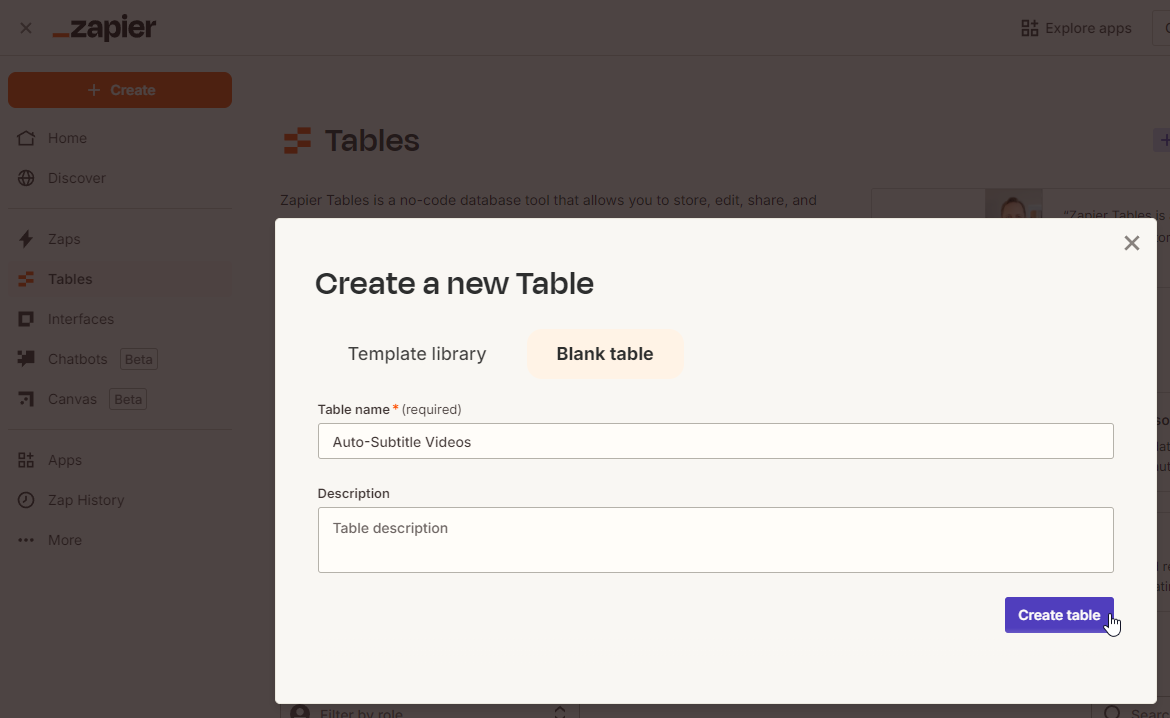Switch to the Template library tab

pyautogui.click(x=417, y=354)
